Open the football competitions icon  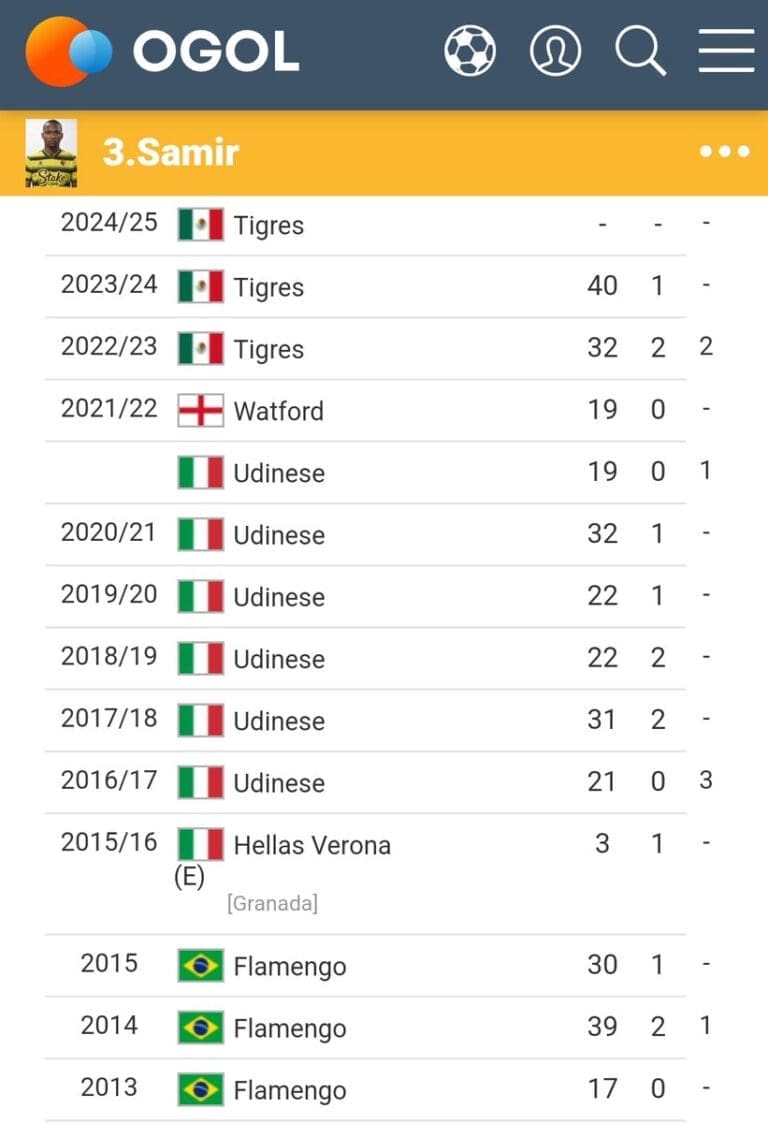(x=469, y=50)
